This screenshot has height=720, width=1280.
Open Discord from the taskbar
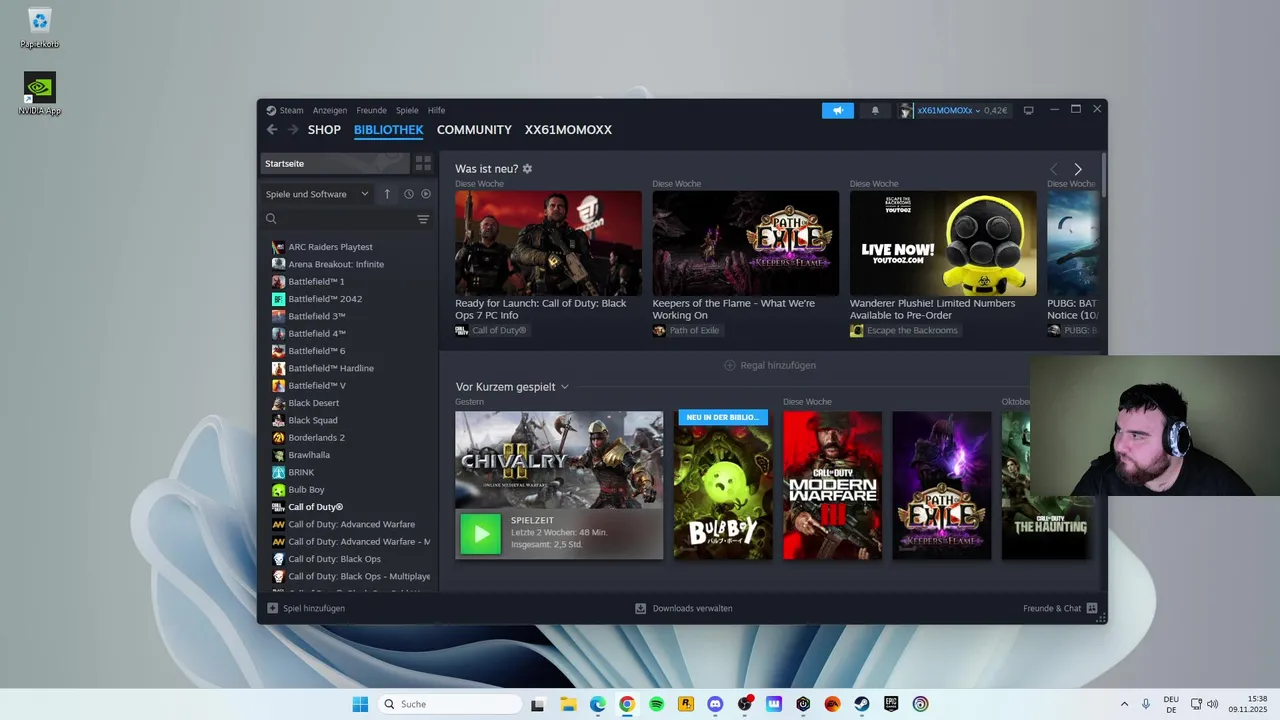(715, 704)
